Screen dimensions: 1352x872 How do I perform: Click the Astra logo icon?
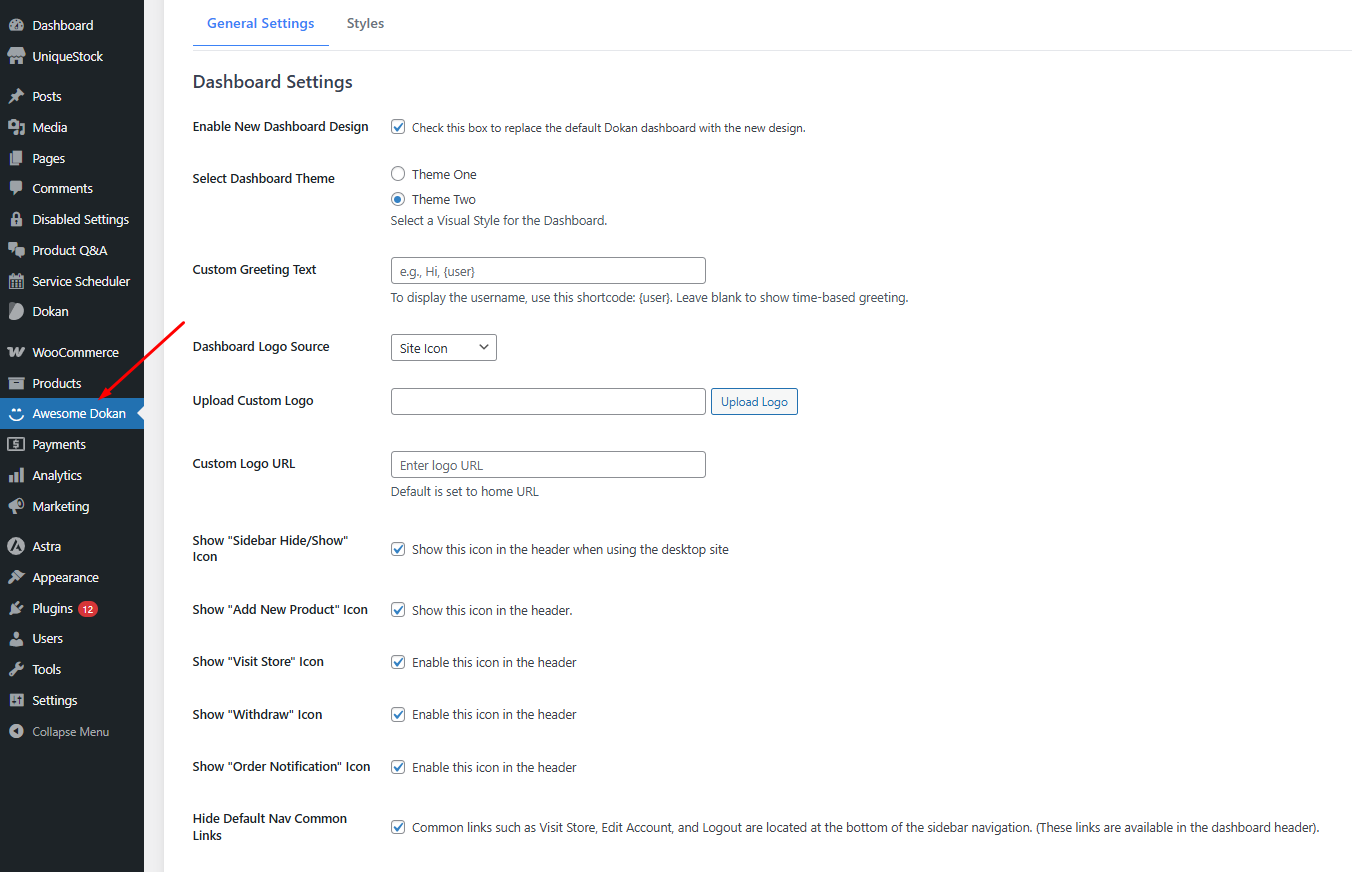pos(16,547)
